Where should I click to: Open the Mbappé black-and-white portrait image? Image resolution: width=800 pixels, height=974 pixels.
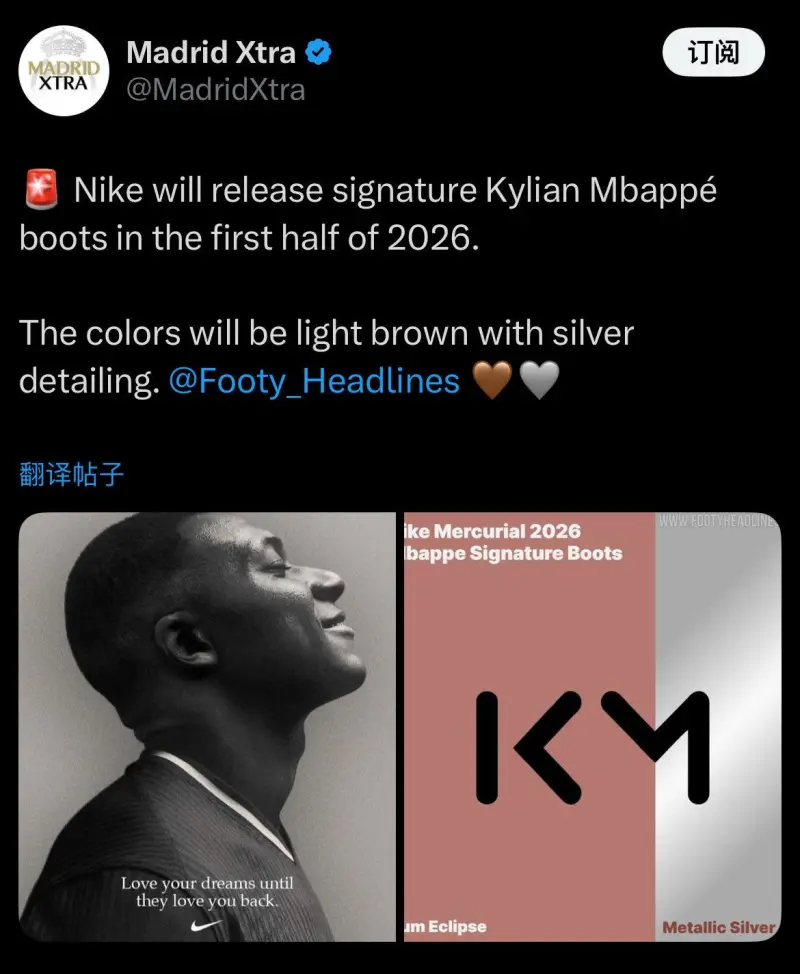click(207, 727)
